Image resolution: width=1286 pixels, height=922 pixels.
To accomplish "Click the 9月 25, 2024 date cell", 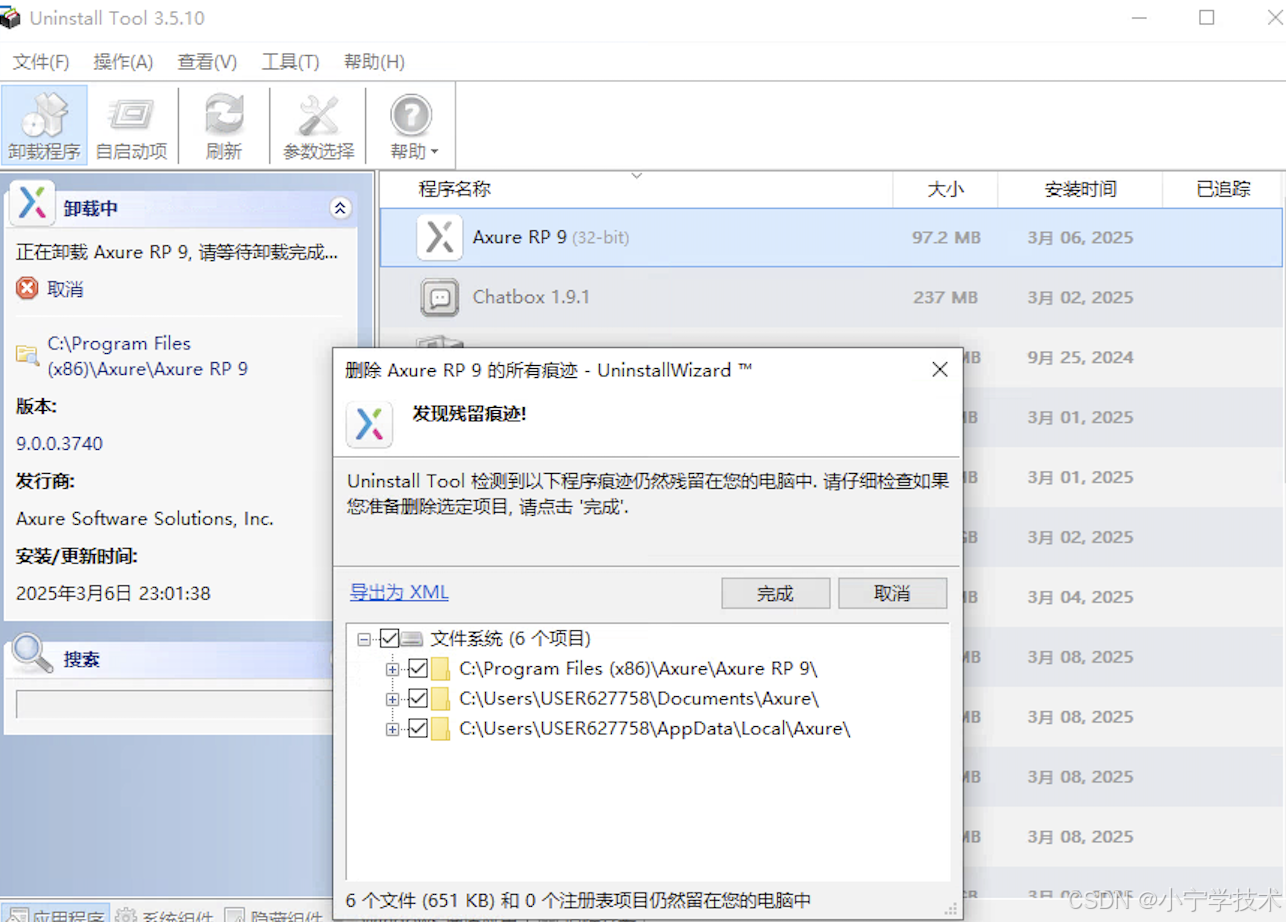I will [x=1080, y=358].
